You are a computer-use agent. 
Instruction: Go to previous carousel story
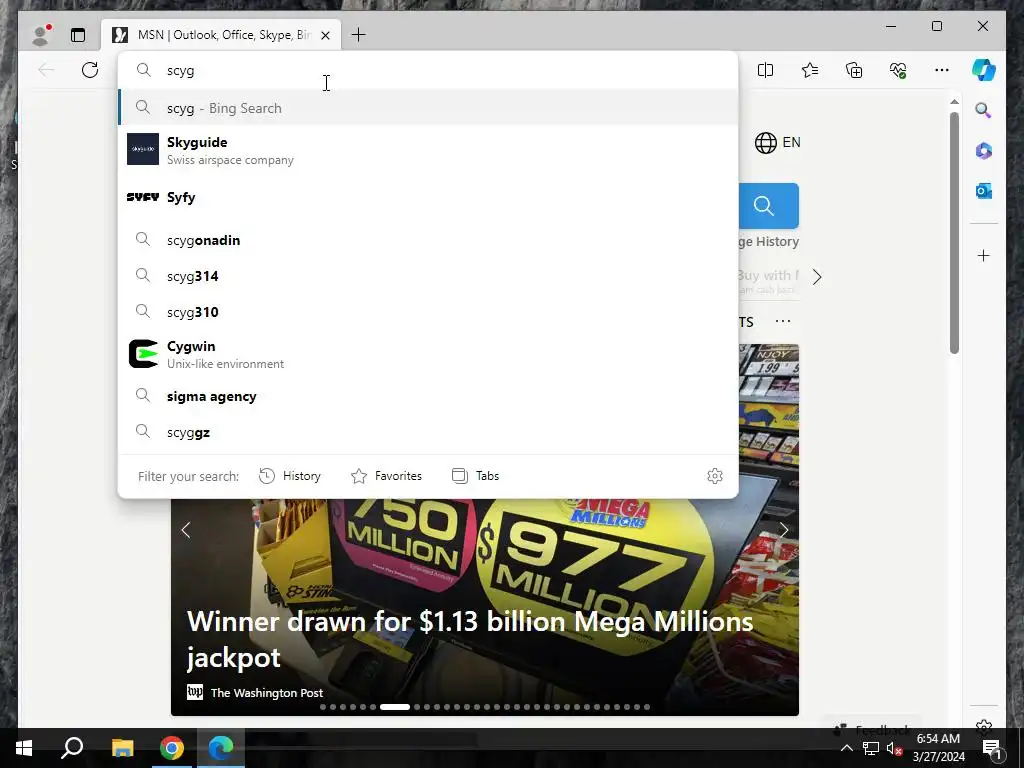186,530
